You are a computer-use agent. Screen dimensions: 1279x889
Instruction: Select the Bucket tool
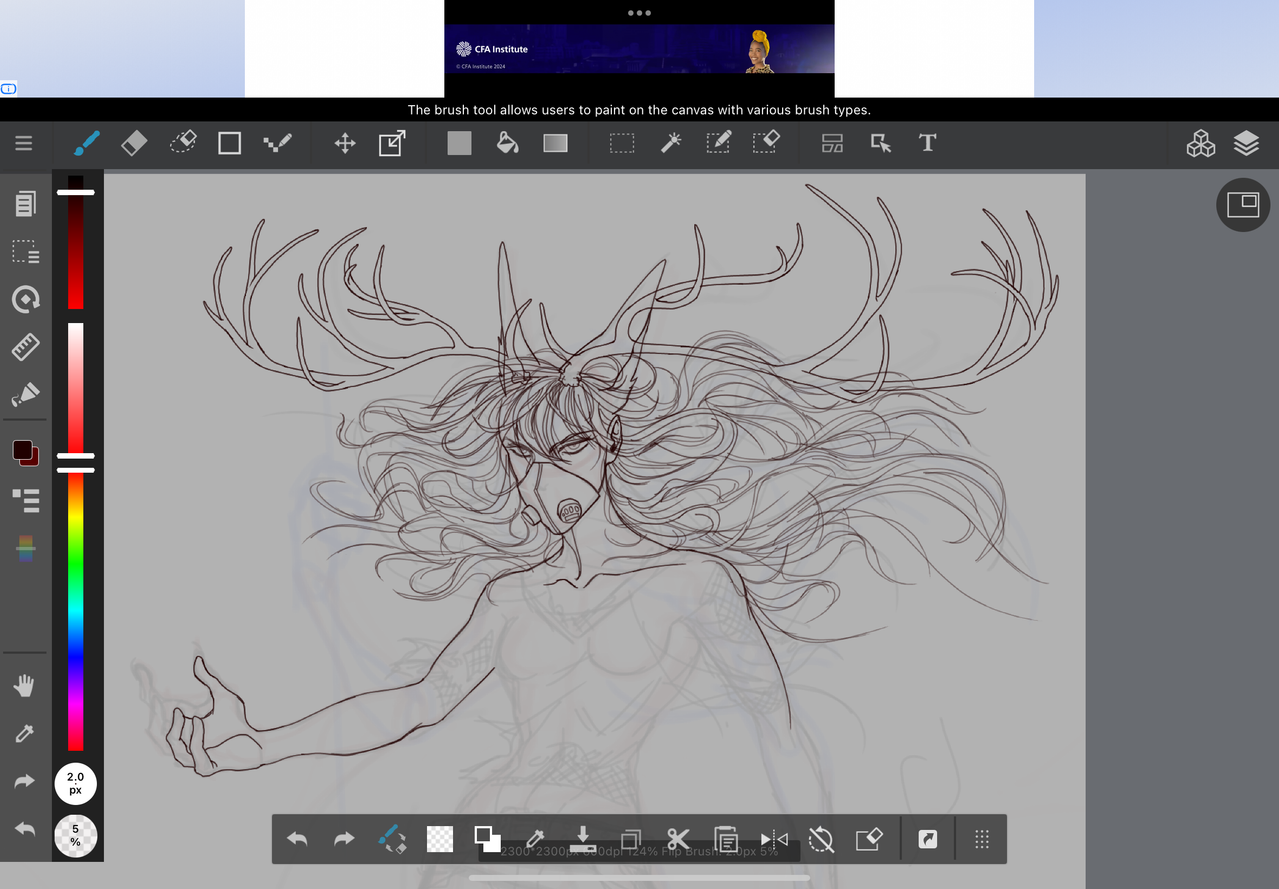(508, 144)
